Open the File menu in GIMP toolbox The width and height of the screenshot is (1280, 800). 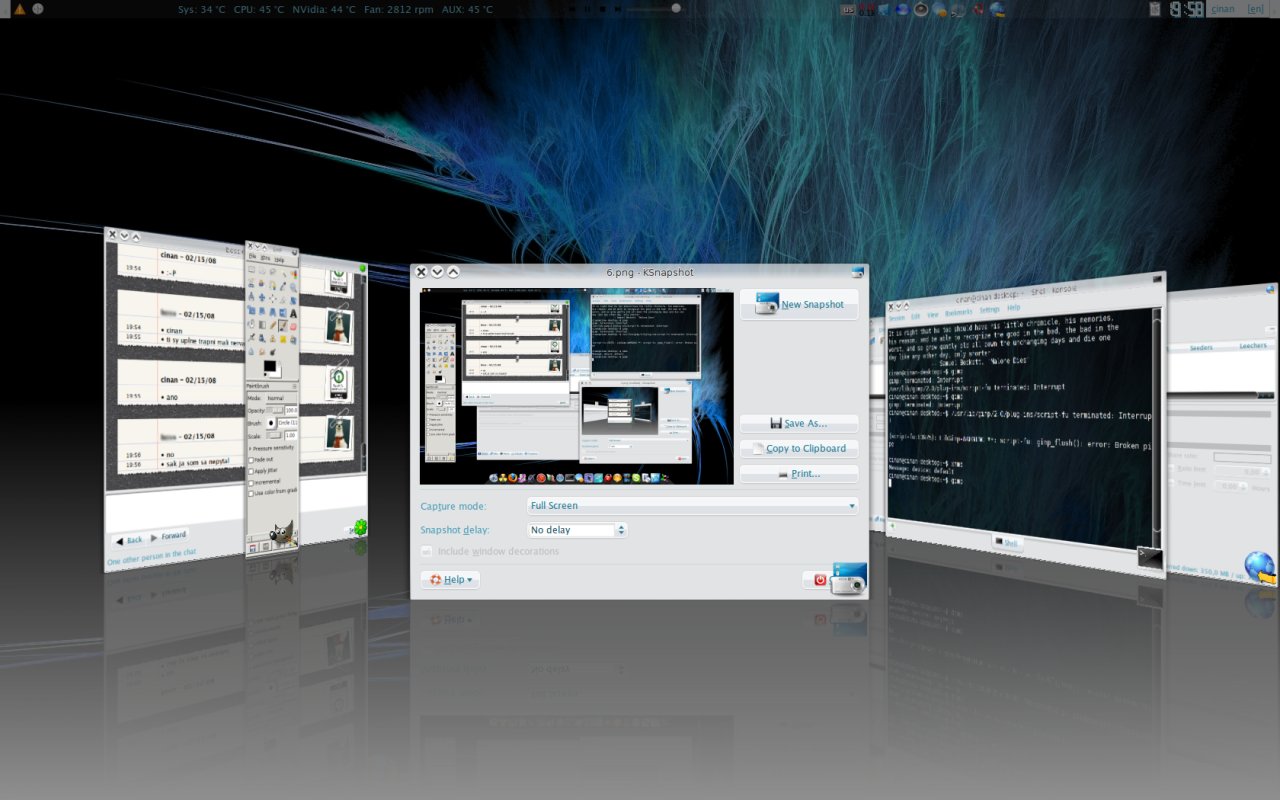click(252, 257)
